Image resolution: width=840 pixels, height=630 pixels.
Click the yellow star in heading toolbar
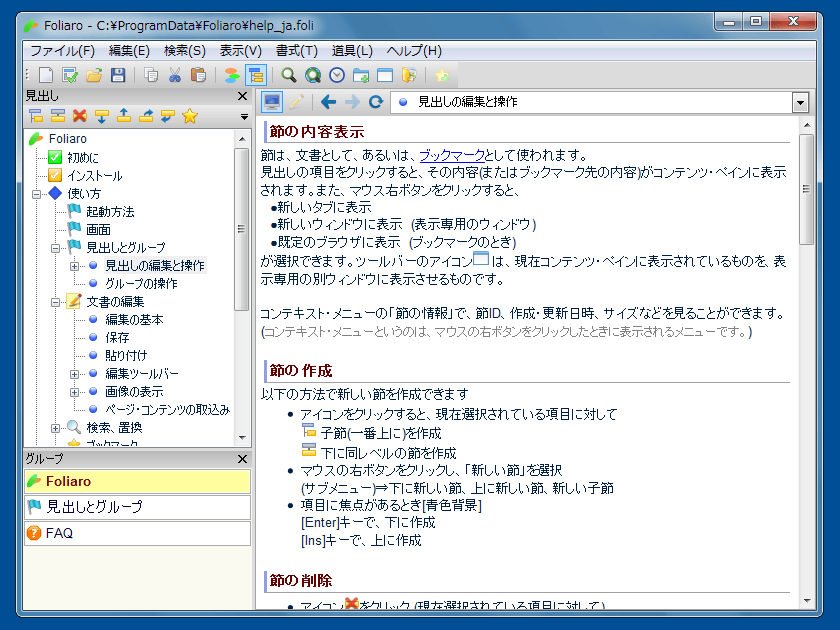pyautogui.click(x=190, y=116)
